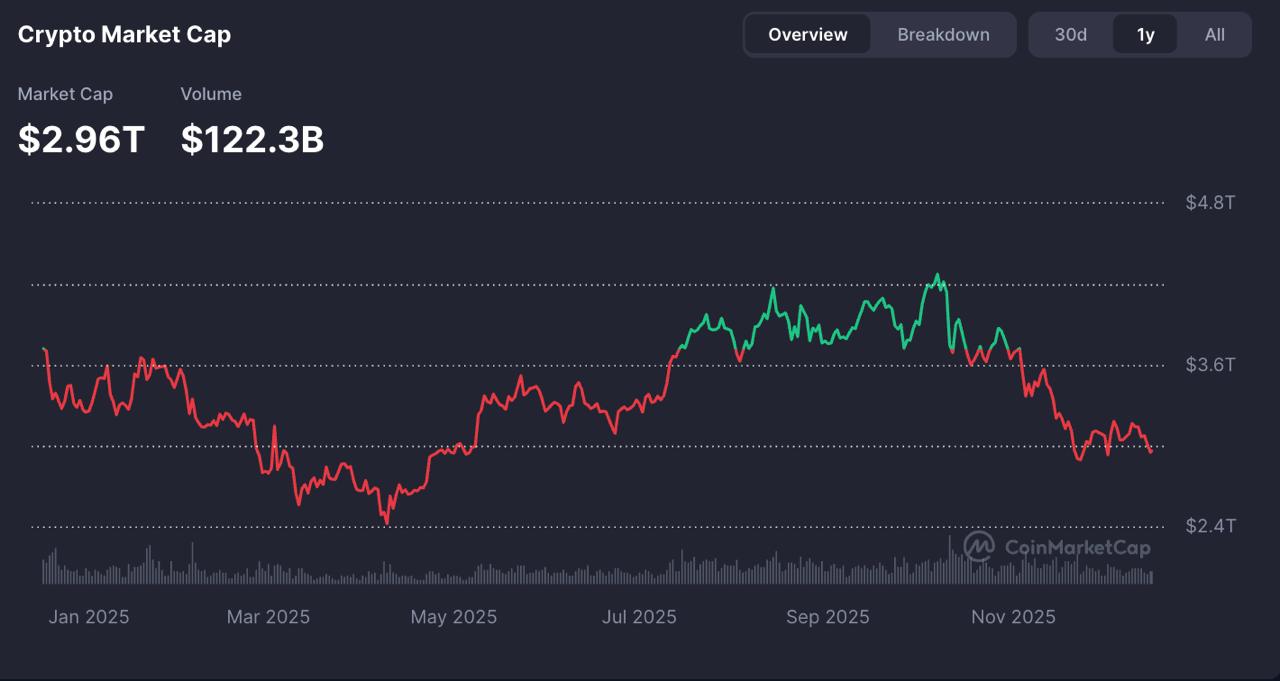Switch to the Overview tab
Viewport: 1280px width, 681px height.
click(x=807, y=35)
